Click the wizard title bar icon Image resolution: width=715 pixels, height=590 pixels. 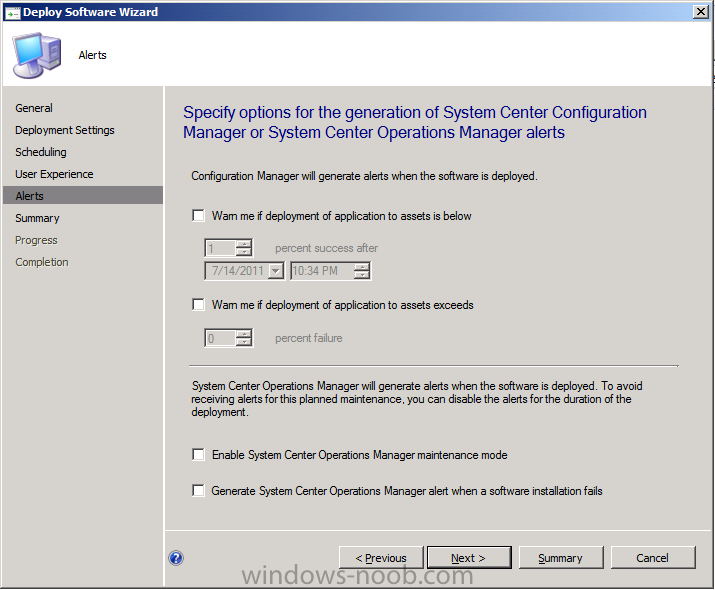point(12,12)
